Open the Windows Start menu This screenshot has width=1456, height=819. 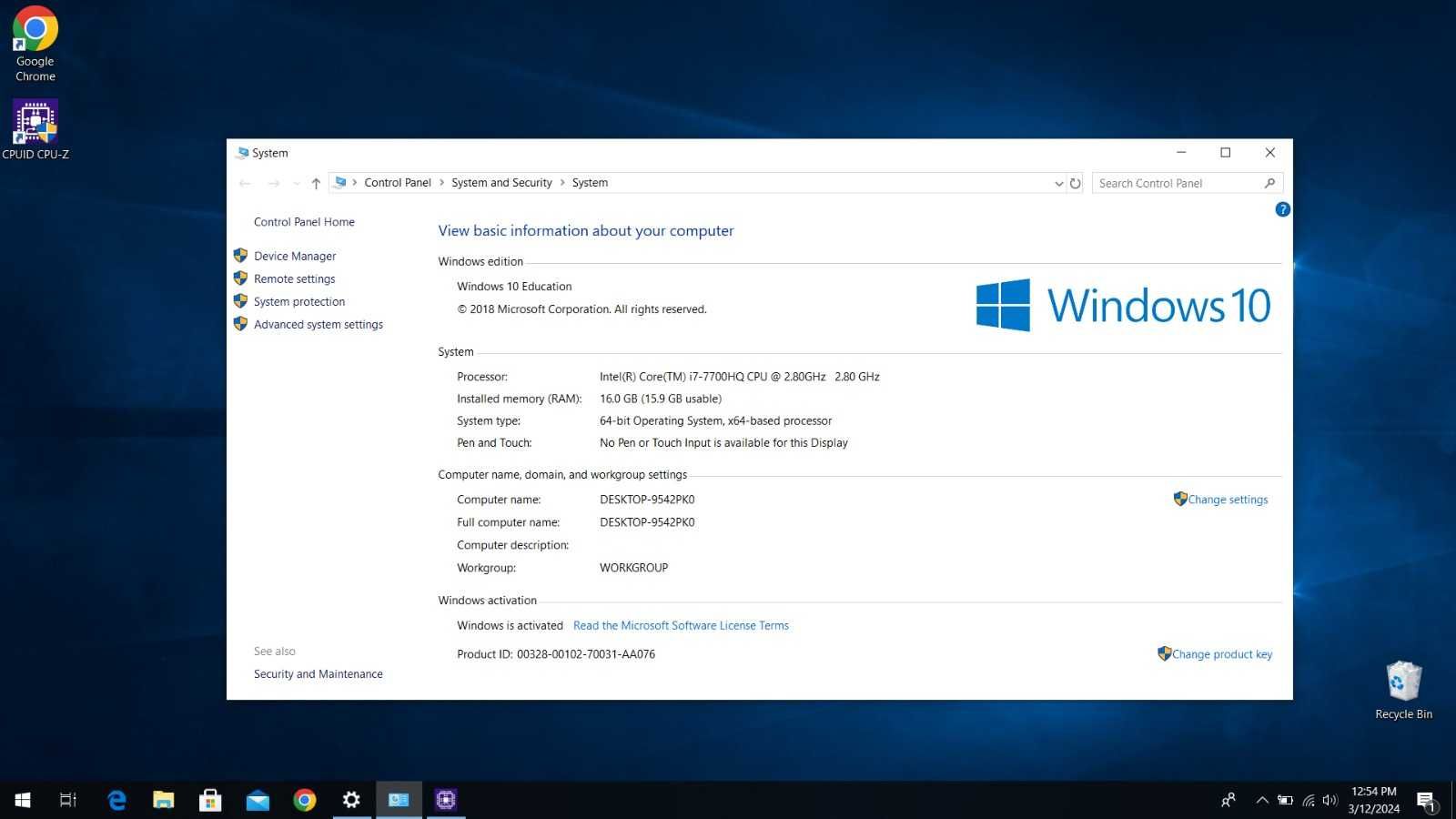coord(23,800)
